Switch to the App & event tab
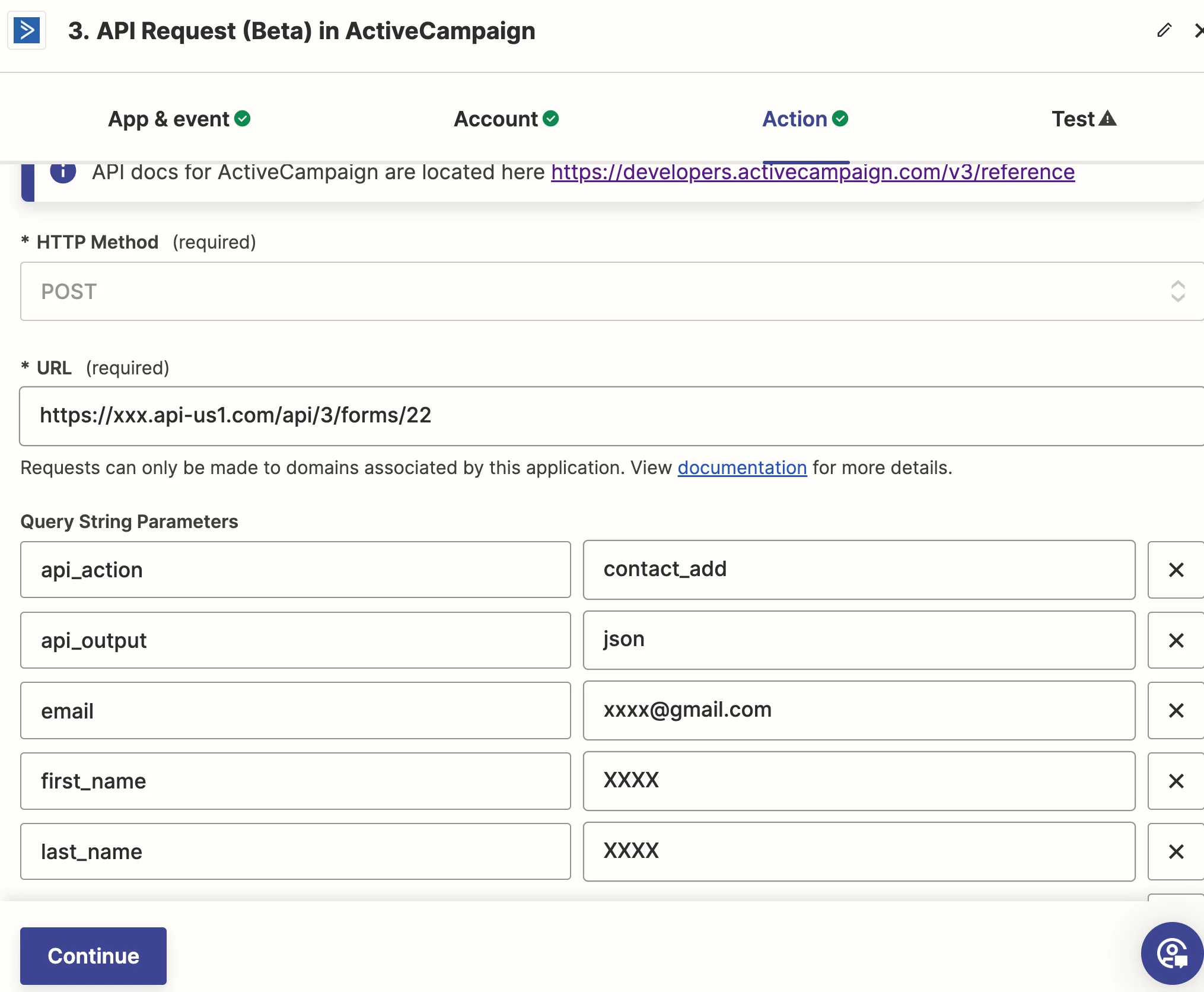This screenshot has height=992, width=1204. point(179,119)
